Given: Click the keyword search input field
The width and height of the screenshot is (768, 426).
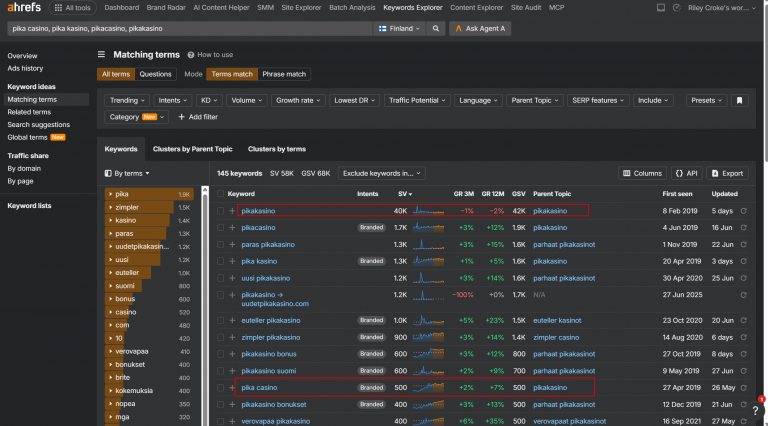Looking at the screenshot, I should [x=190, y=28].
